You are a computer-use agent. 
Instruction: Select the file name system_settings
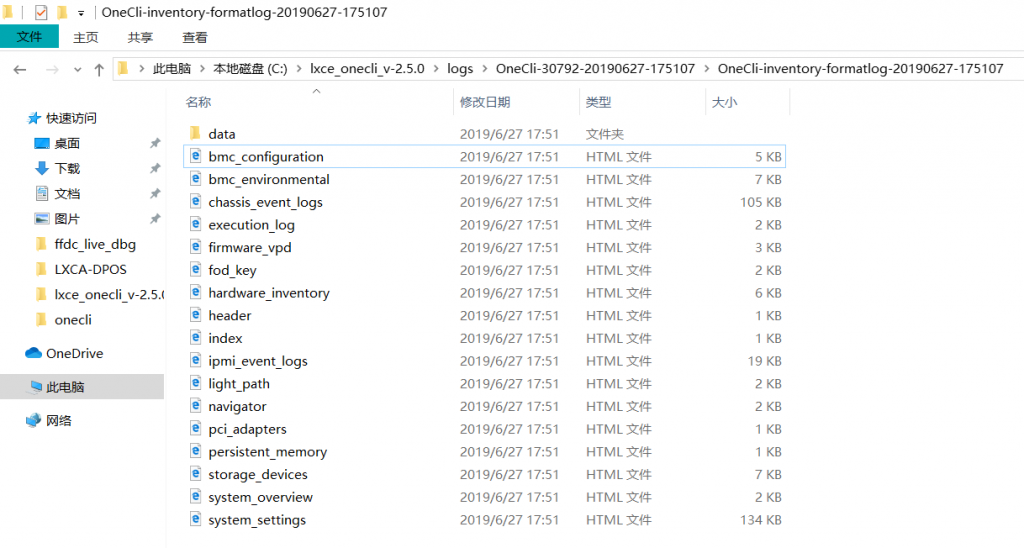point(257,520)
